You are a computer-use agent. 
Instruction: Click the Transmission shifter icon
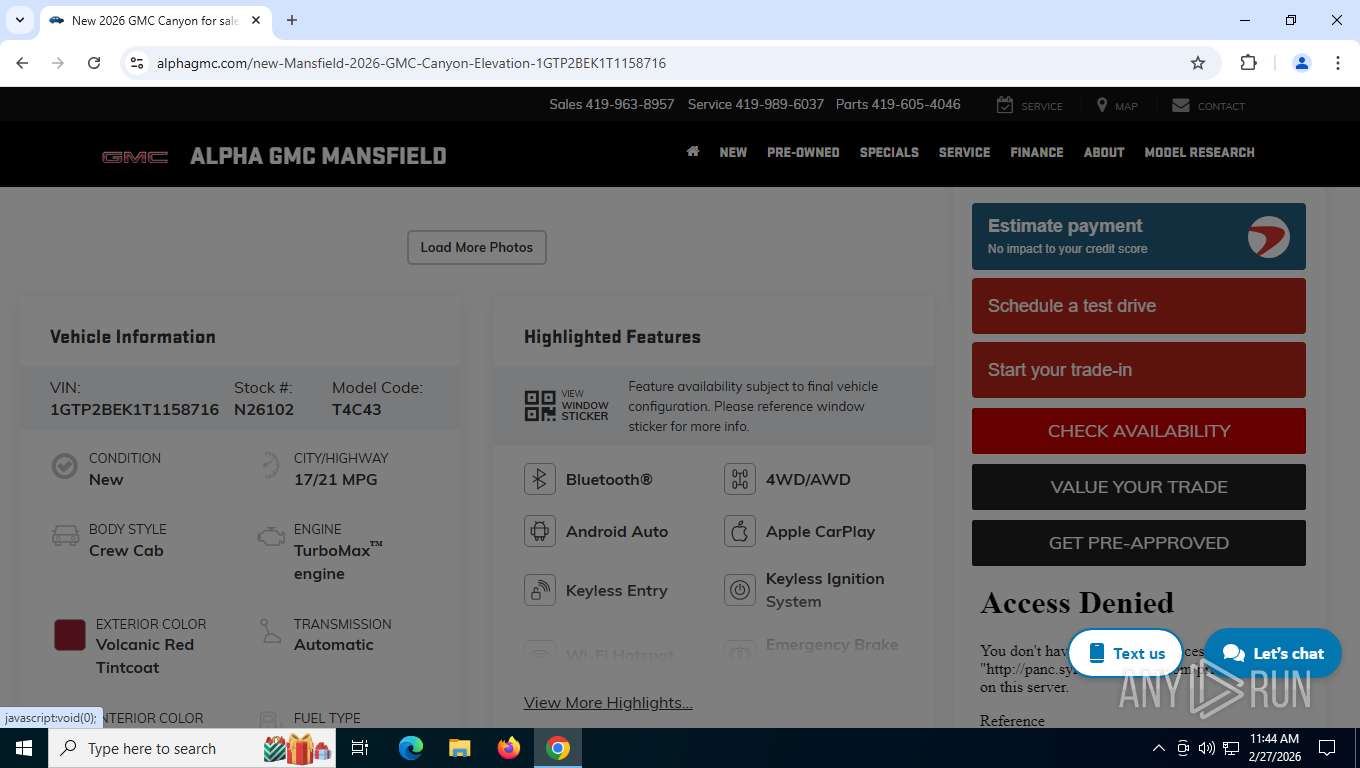pyautogui.click(x=270, y=631)
